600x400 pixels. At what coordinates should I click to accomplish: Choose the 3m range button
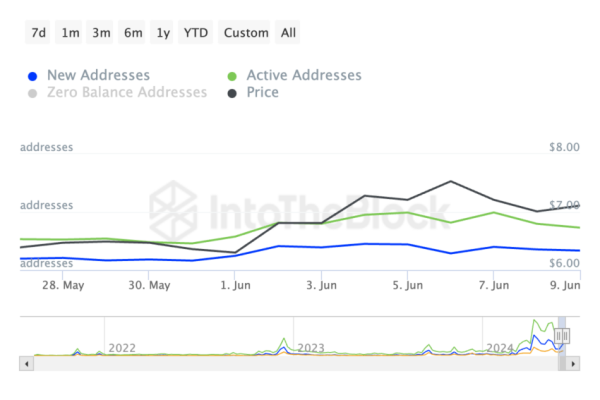coord(101,33)
